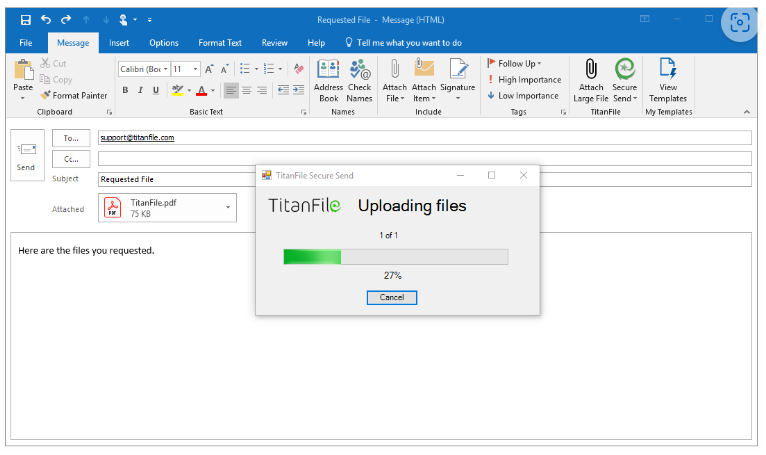Switch to the Insert tab

pyautogui.click(x=119, y=43)
